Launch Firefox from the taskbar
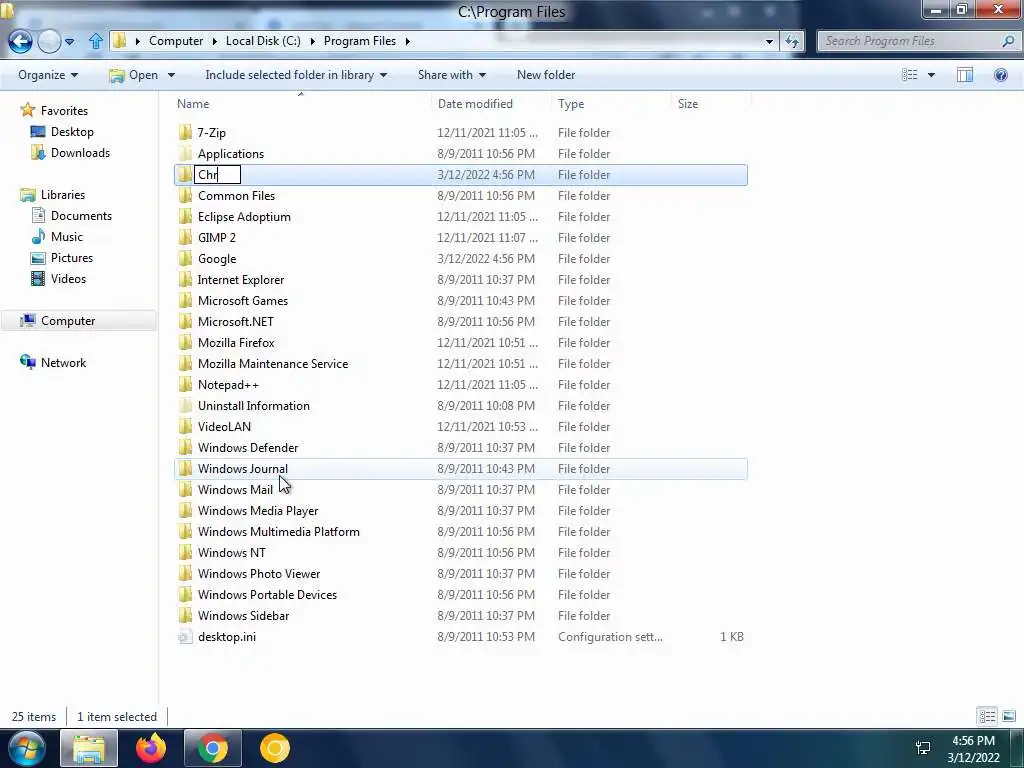The height and width of the screenshot is (768, 1024). coord(151,748)
